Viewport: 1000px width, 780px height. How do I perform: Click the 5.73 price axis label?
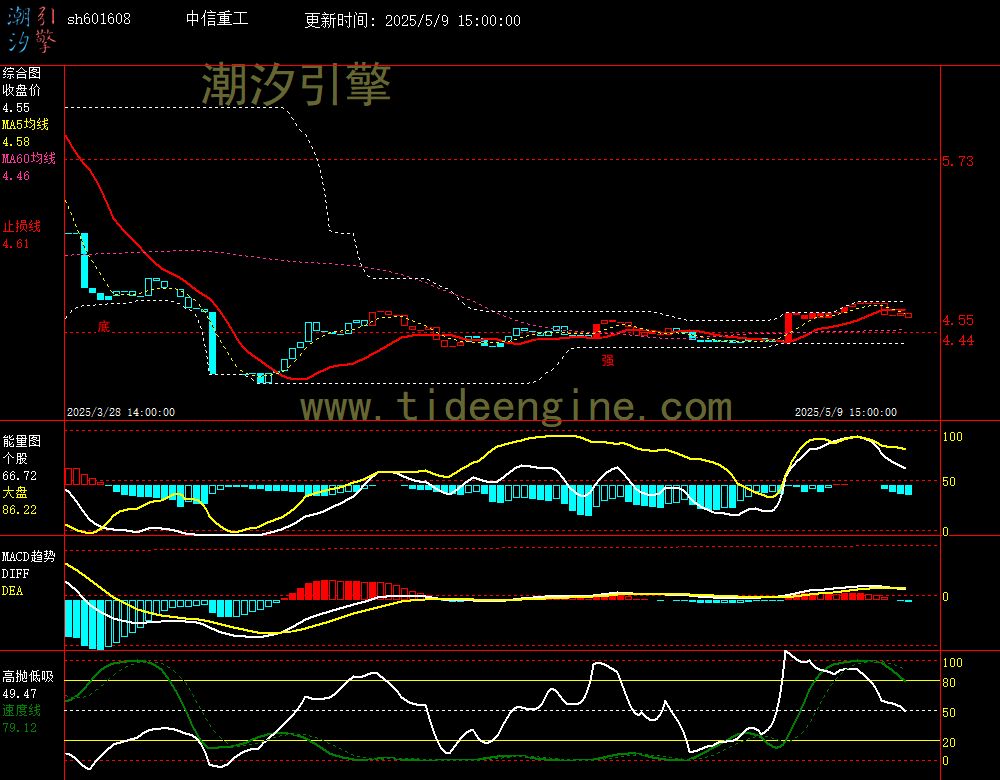coord(958,161)
